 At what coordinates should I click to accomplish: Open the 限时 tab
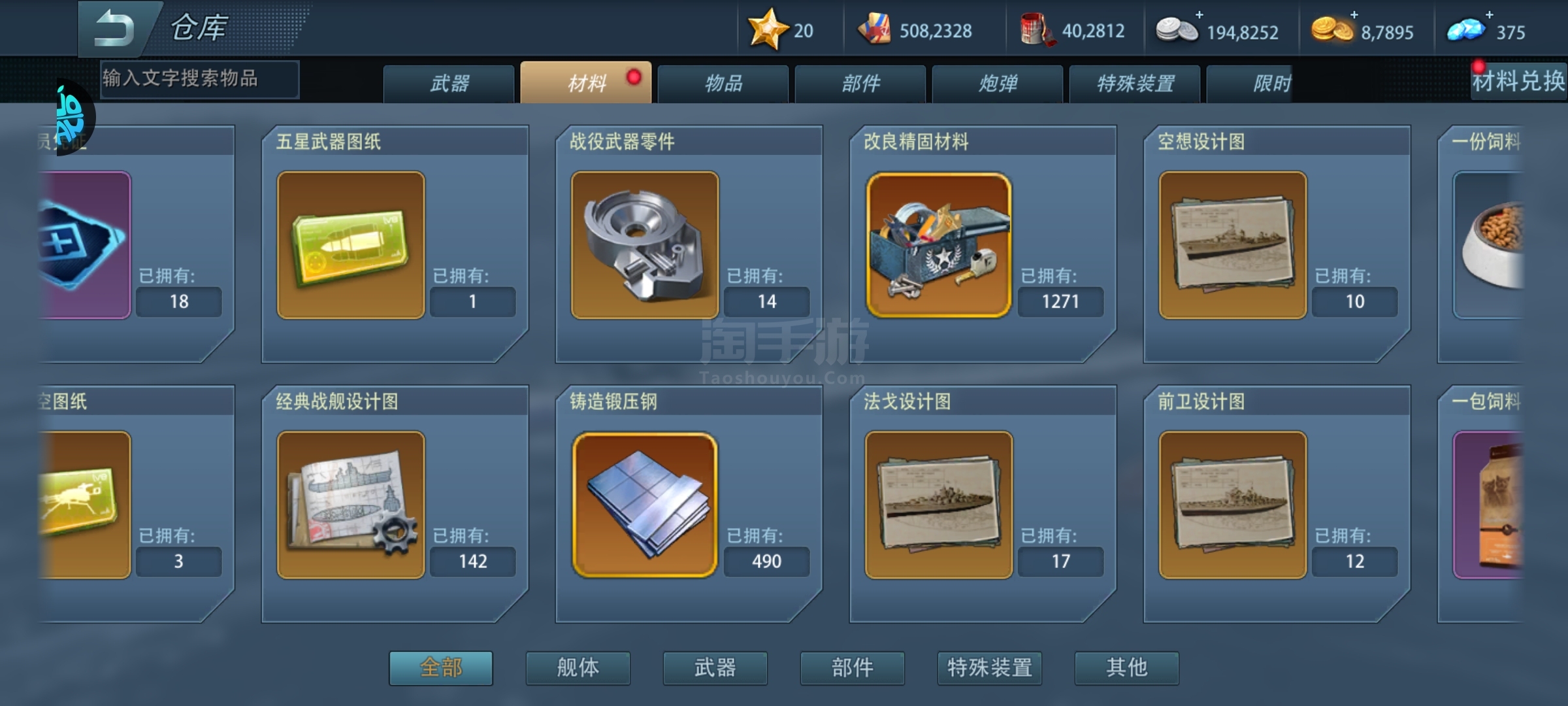pyautogui.click(x=1271, y=84)
